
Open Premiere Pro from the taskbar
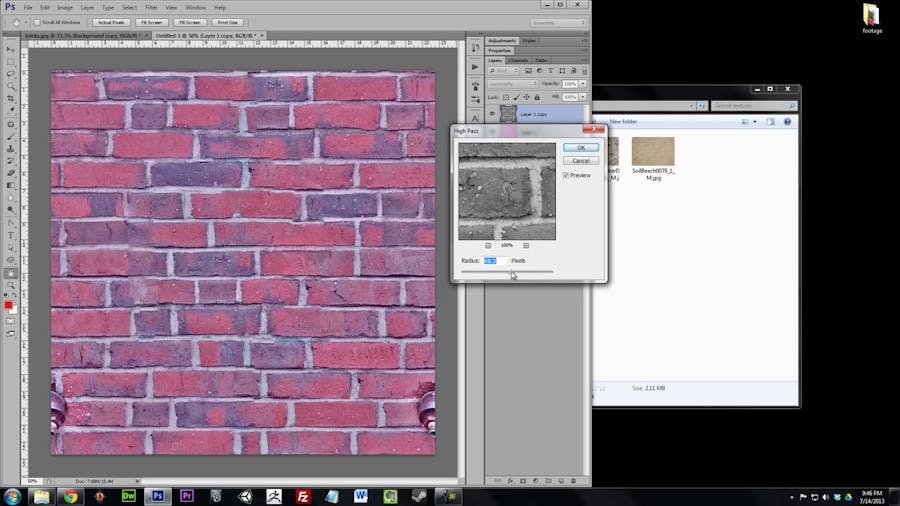[187, 495]
